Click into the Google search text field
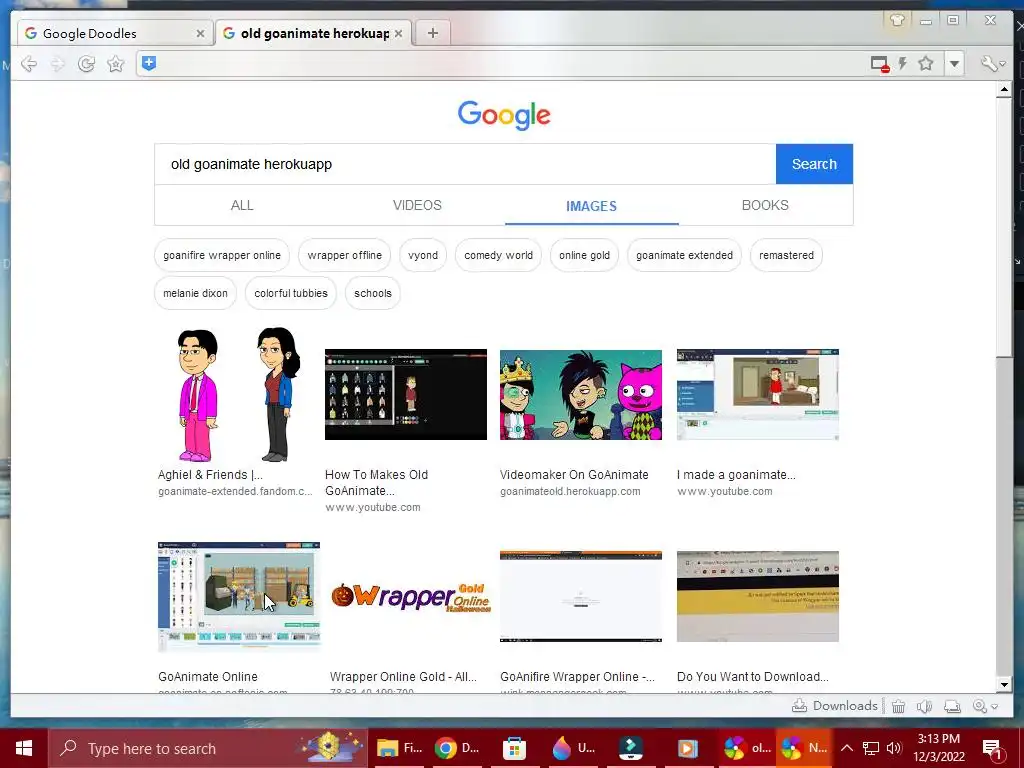 pos(465,164)
